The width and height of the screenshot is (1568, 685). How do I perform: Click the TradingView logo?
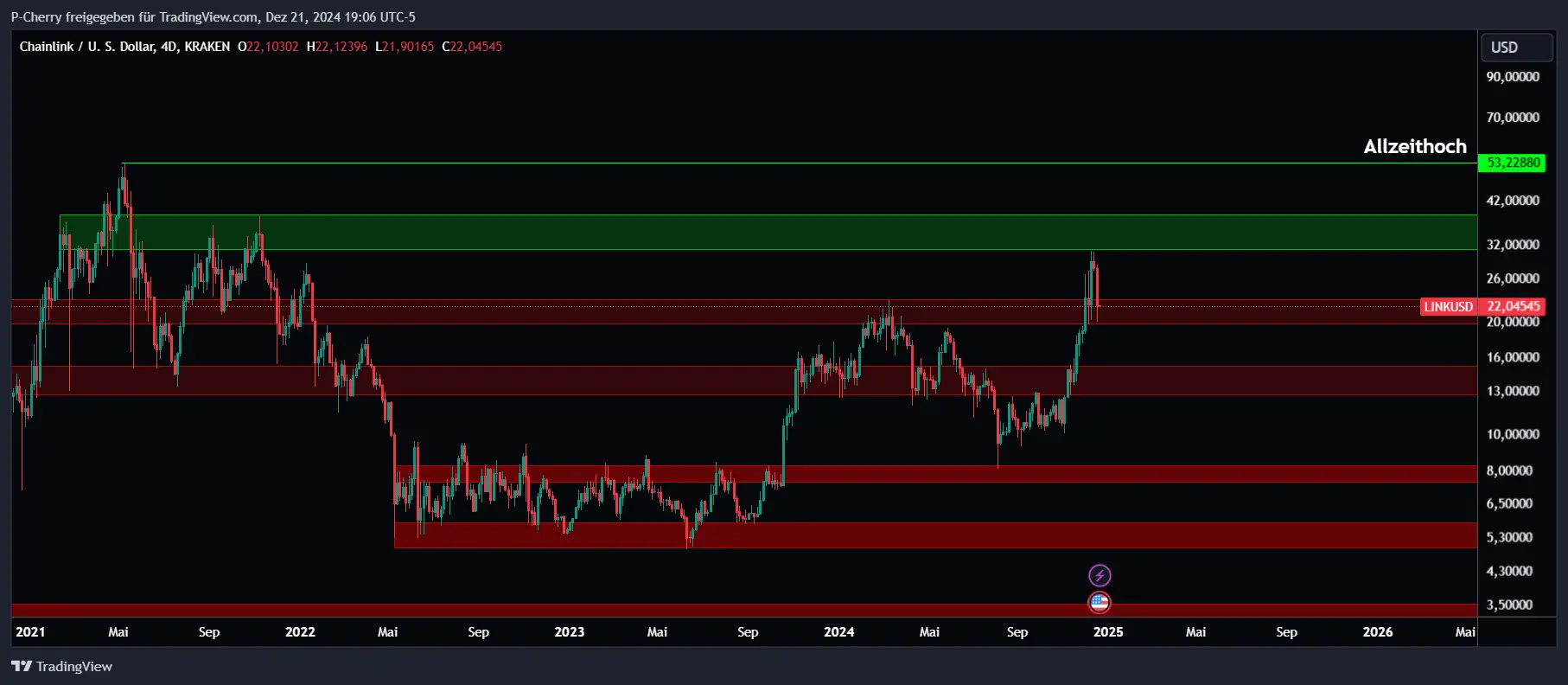61,666
